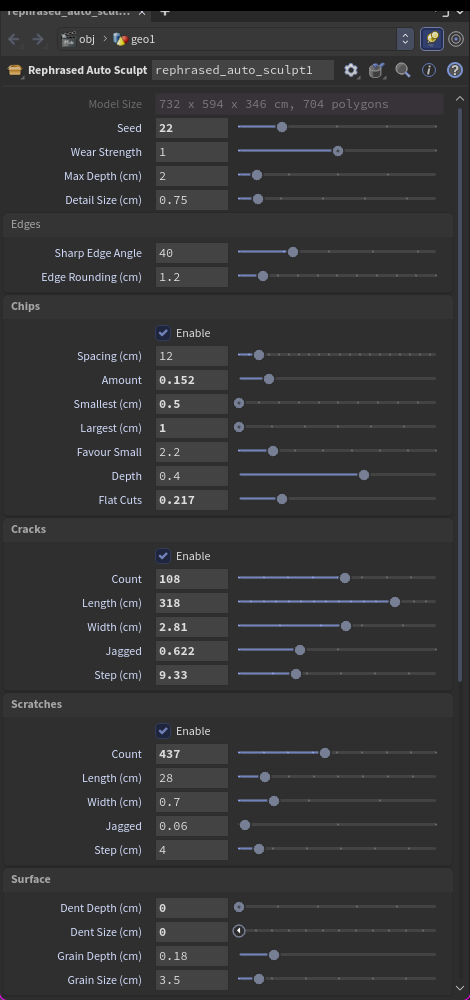The height and width of the screenshot is (1000, 470).
Task: Disable the Chips Enable checkbox
Action: [x=163, y=333]
